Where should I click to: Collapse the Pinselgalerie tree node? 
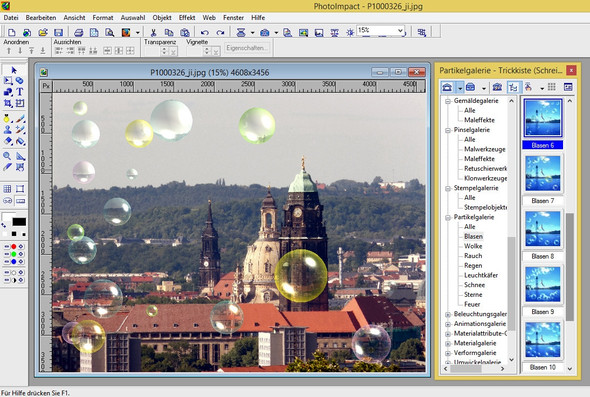click(448, 130)
